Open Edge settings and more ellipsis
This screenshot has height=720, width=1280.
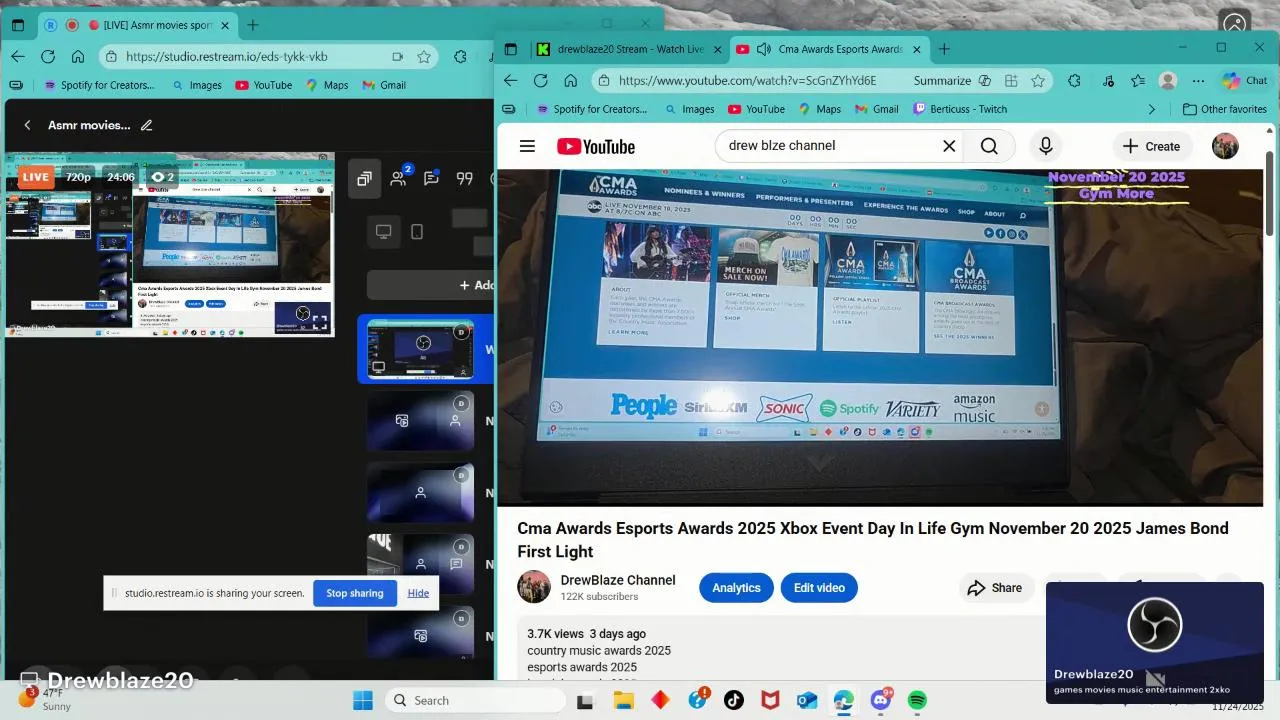pos(1198,81)
